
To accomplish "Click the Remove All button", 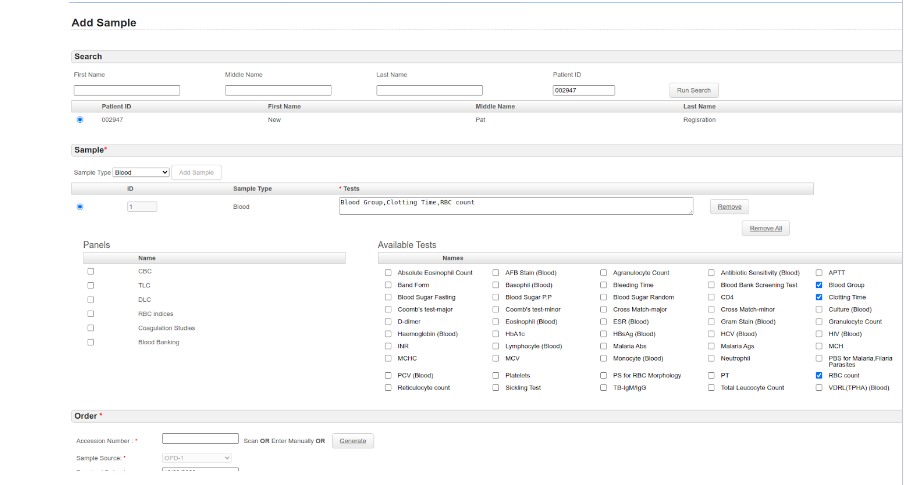I will point(766,228).
